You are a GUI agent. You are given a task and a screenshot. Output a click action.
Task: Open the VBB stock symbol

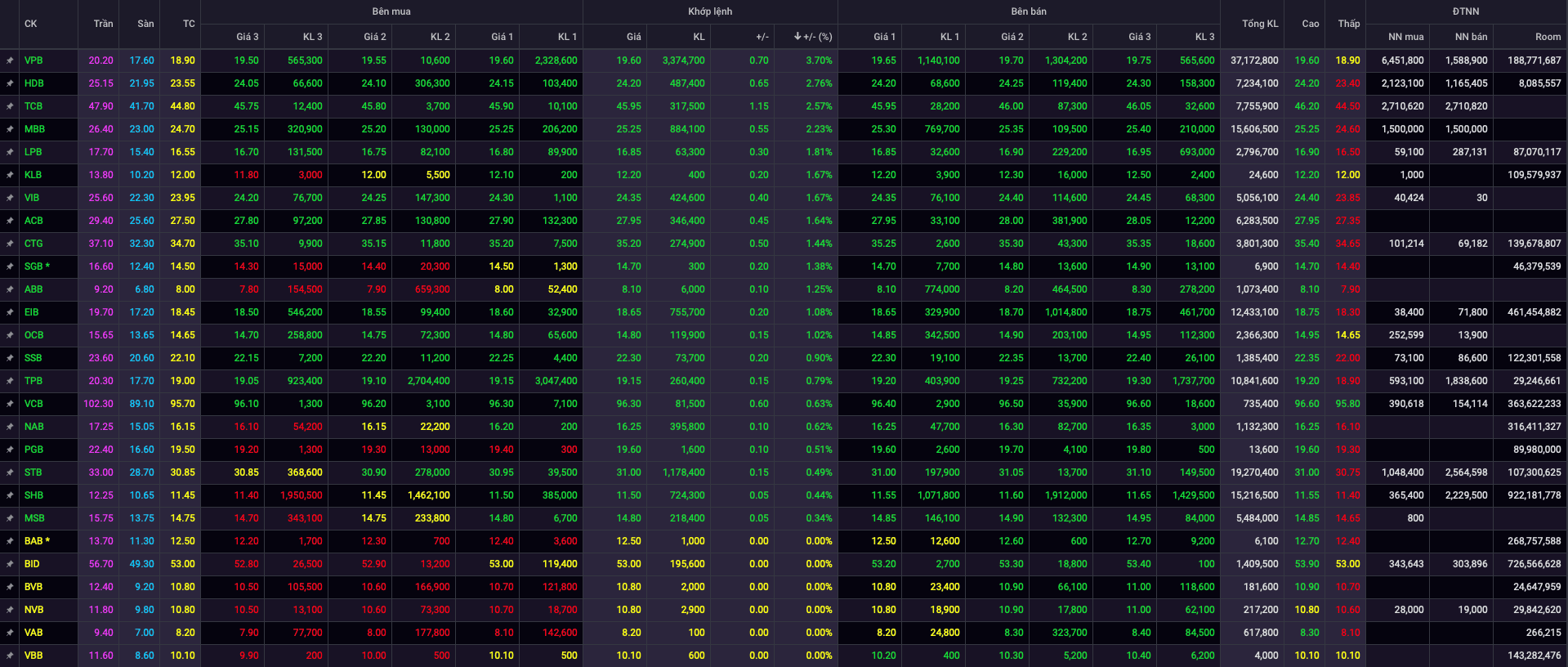click(x=34, y=656)
